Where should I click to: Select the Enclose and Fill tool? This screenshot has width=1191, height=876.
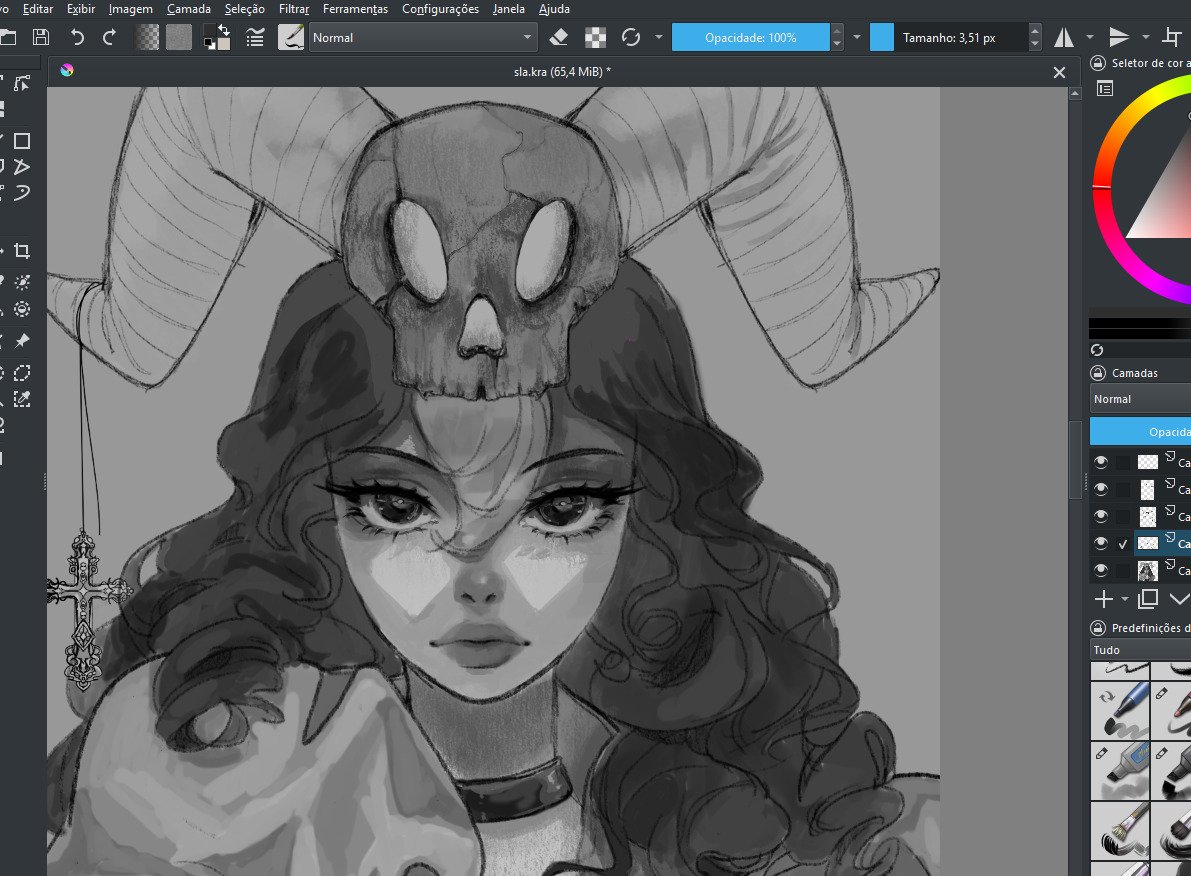click(x=22, y=309)
